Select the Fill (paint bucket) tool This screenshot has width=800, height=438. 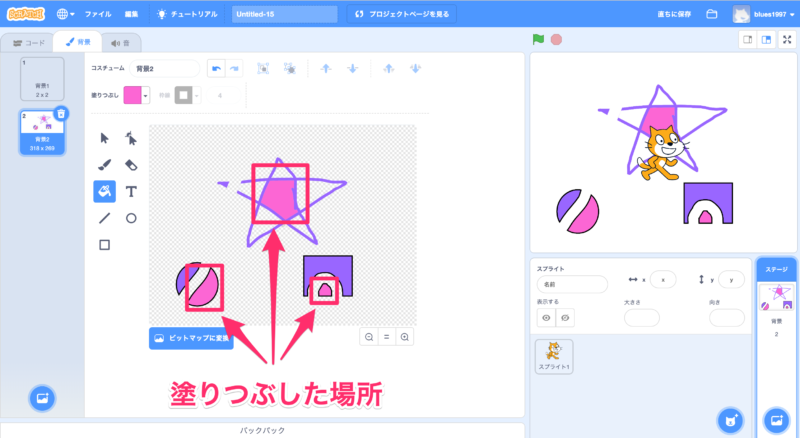click(x=104, y=191)
